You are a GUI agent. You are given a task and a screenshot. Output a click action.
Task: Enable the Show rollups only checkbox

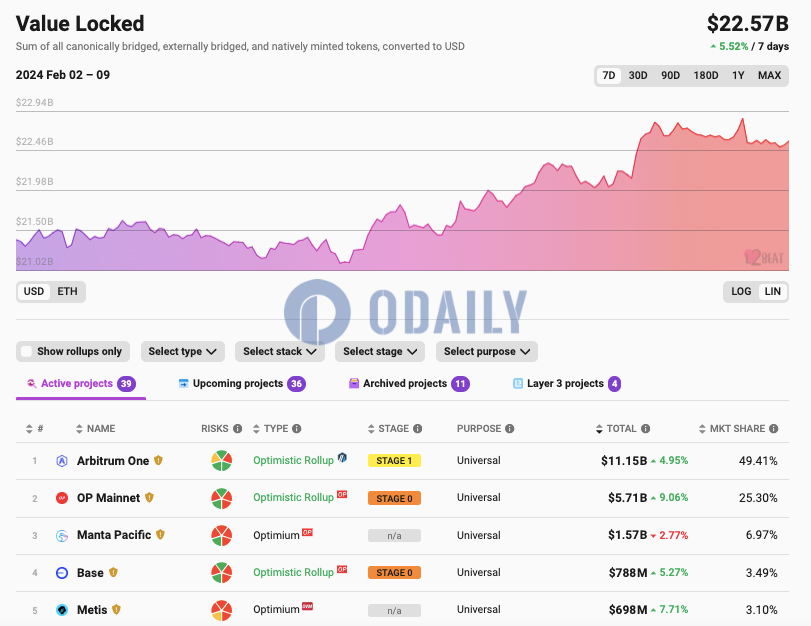click(26, 351)
